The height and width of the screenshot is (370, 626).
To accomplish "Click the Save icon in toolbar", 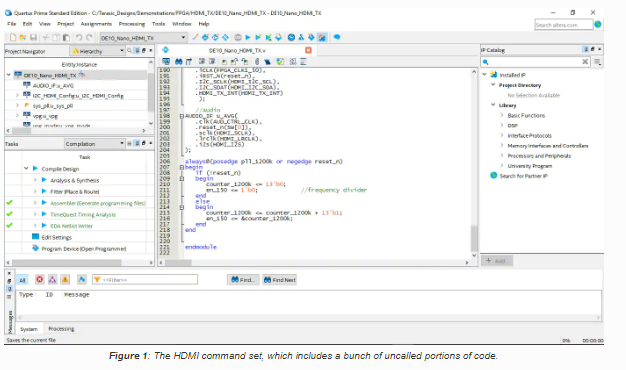I will pos(34,38).
